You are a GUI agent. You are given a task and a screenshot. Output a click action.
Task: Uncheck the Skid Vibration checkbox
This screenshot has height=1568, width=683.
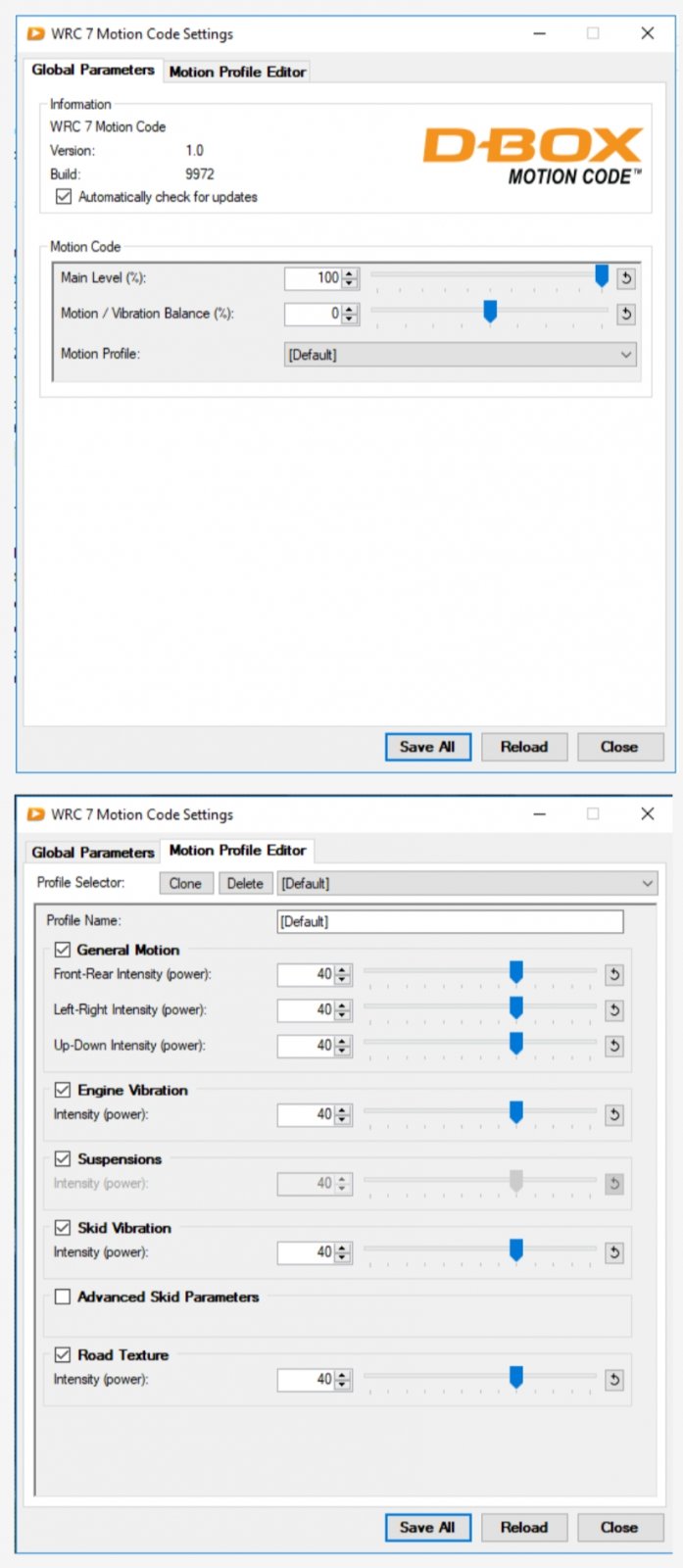click(x=63, y=1228)
